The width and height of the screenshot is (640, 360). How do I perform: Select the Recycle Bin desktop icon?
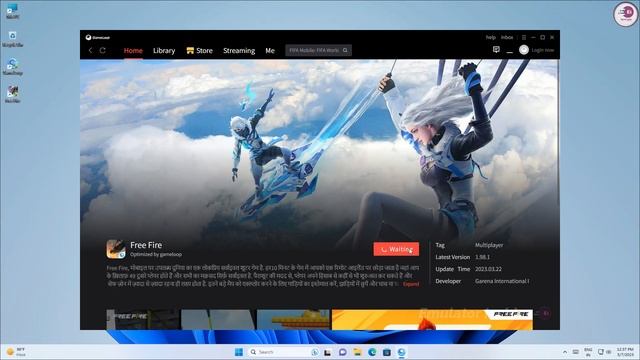click(13, 39)
